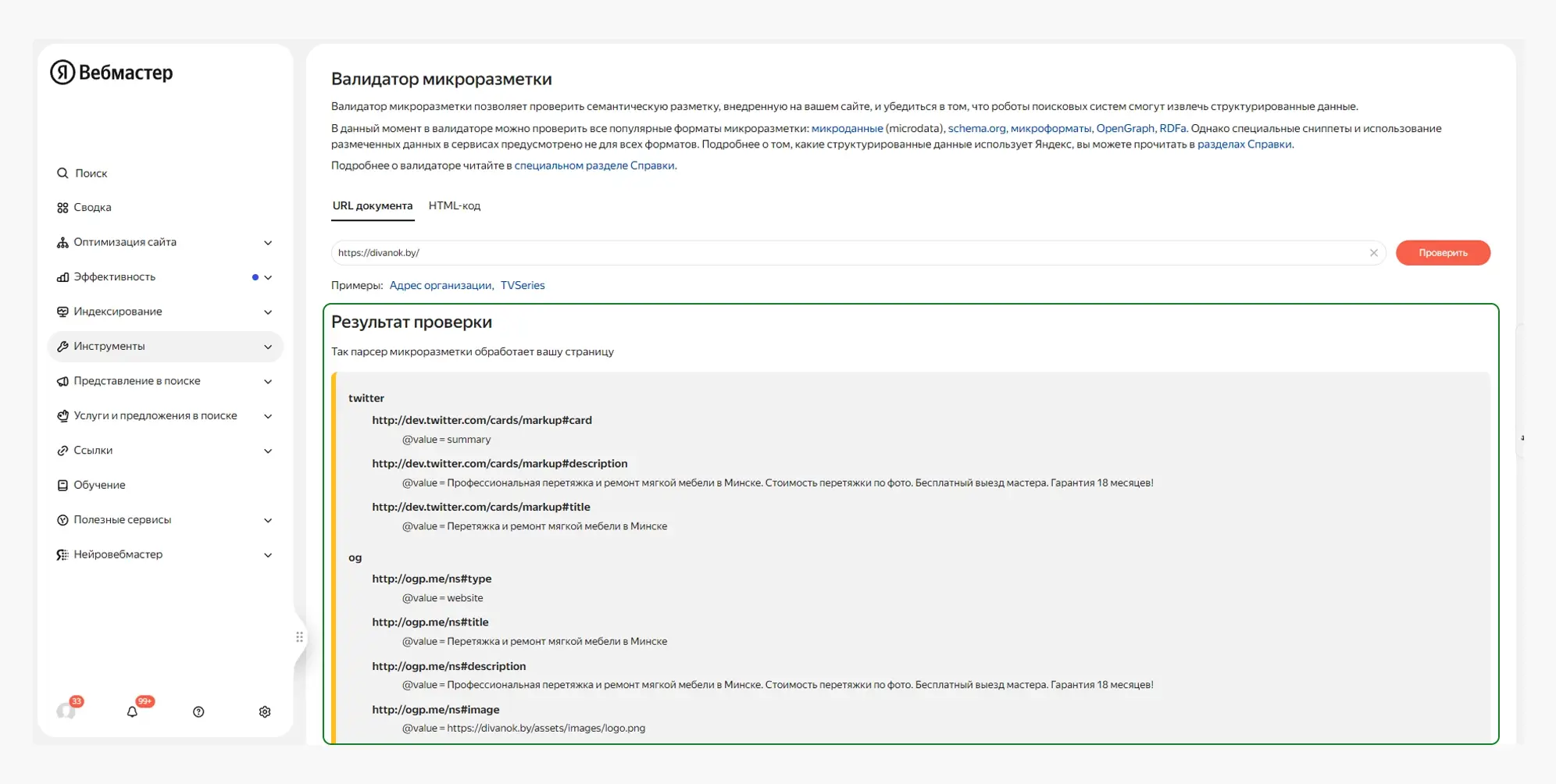Open Обучение via its book icon
1556x784 pixels.
pyautogui.click(x=62, y=485)
